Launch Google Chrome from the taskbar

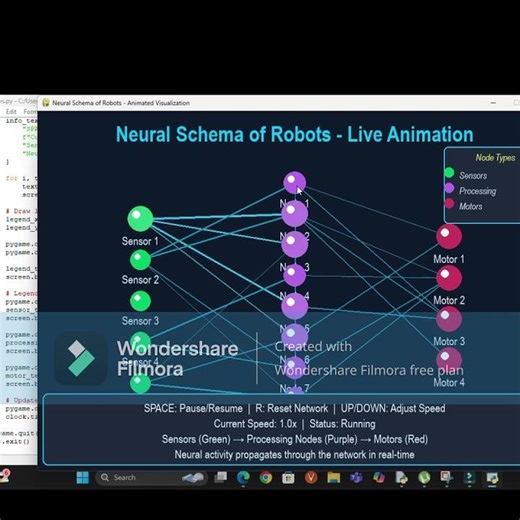pos(266,478)
